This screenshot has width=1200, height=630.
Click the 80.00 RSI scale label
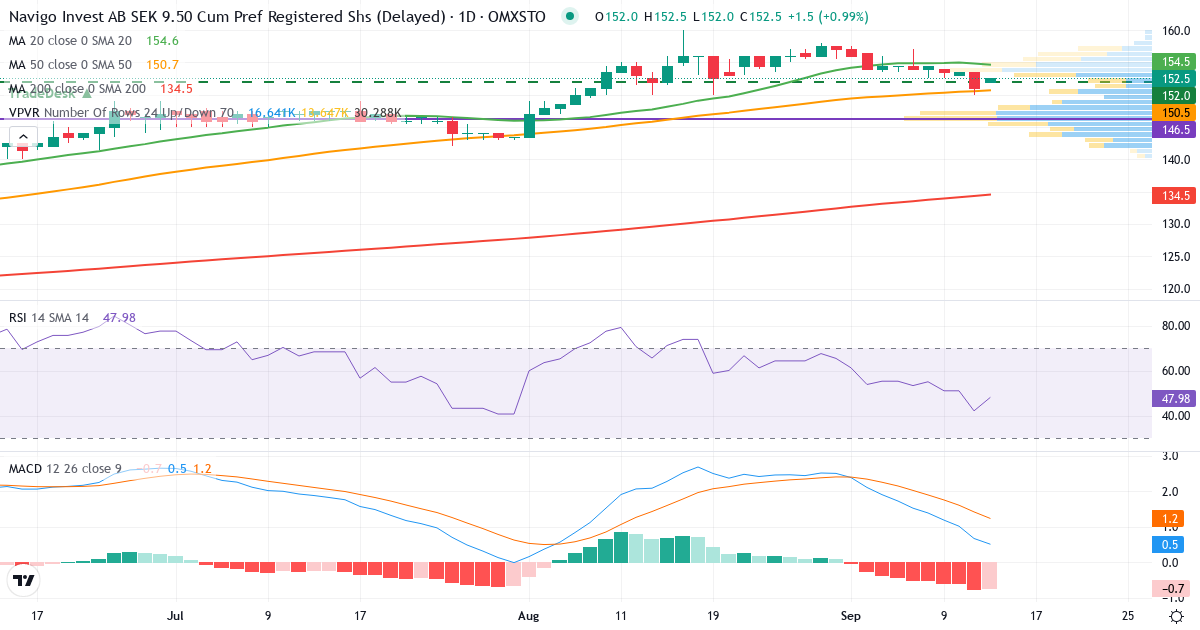pos(1176,326)
